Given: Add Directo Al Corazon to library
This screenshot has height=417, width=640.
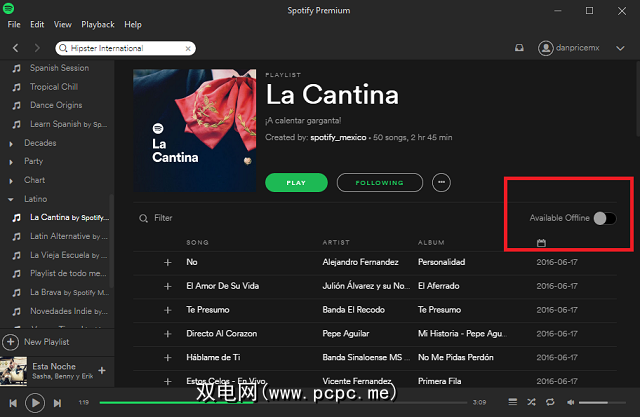Looking at the screenshot, I should [167, 334].
